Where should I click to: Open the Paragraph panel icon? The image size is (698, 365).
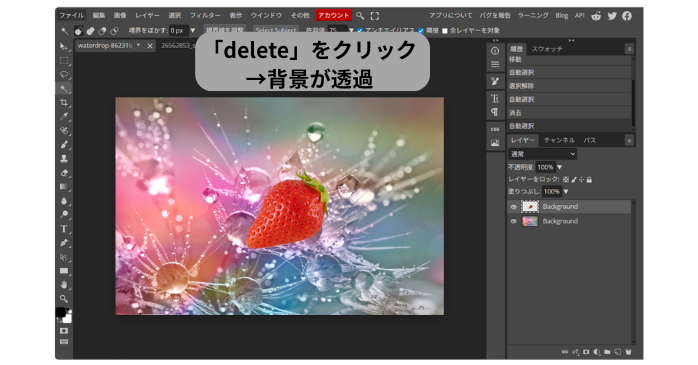tap(495, 112)
